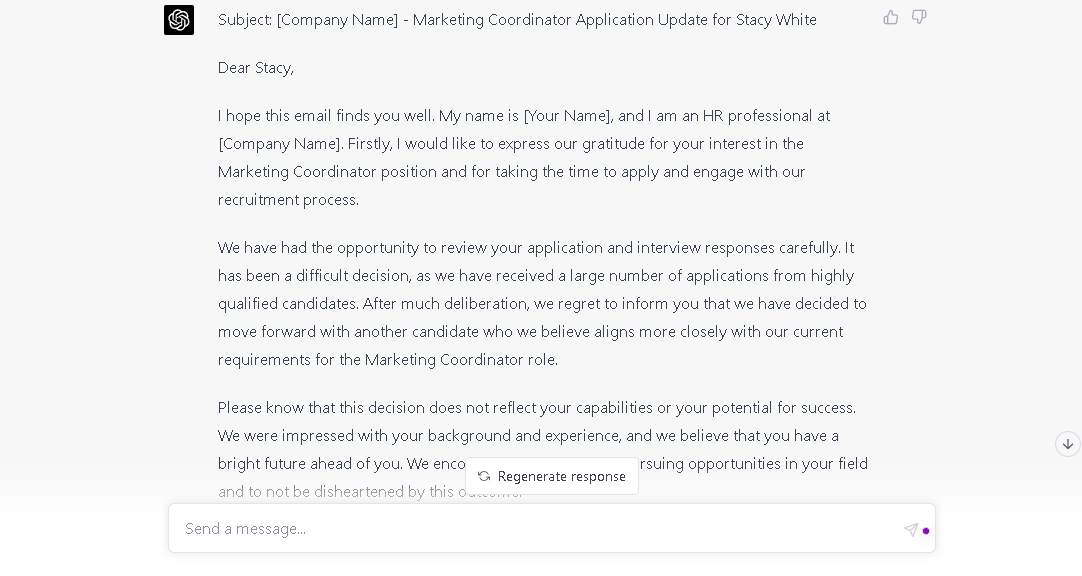This screenshot has width=1082, height=576.
Task: Click the phrase 'Marketing Coordinator role.'
Action: (x=461, y=360)
